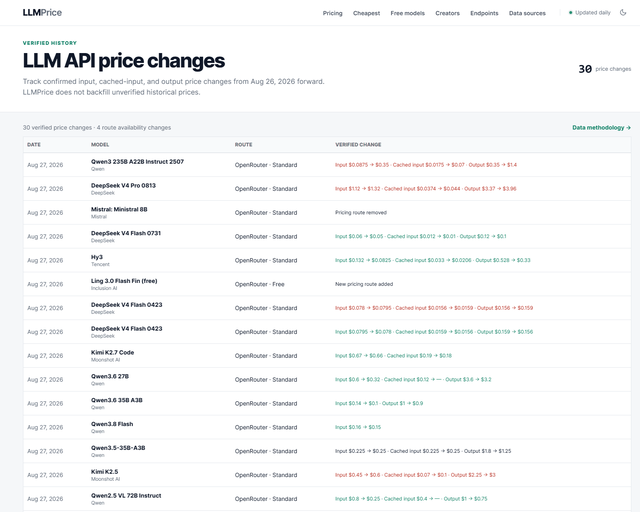640x512 pixels.
Task: Open the Hy3 model by Tencent
Action: [97, 257]
